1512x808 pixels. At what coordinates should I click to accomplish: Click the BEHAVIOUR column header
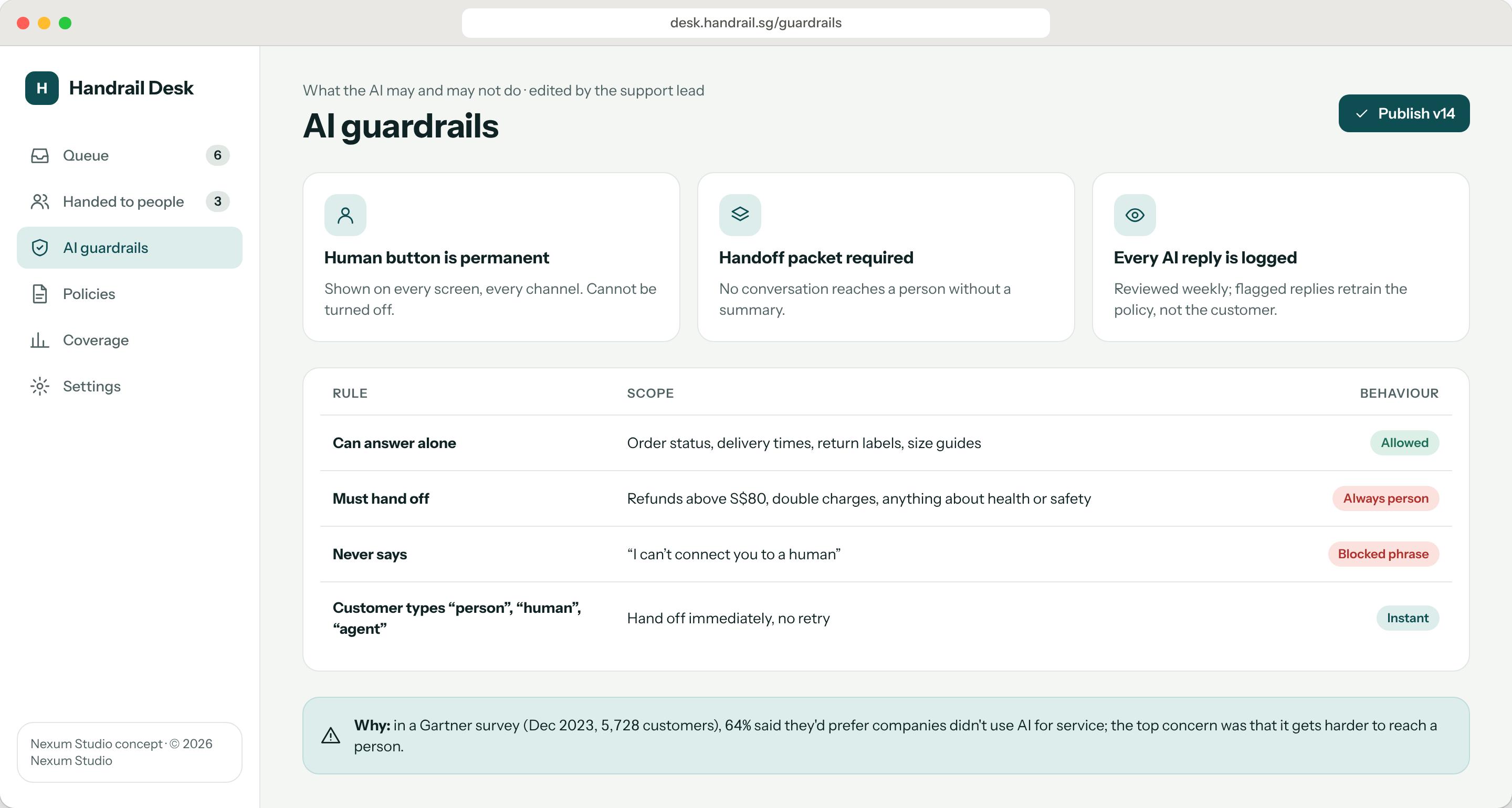point(1399,394)
